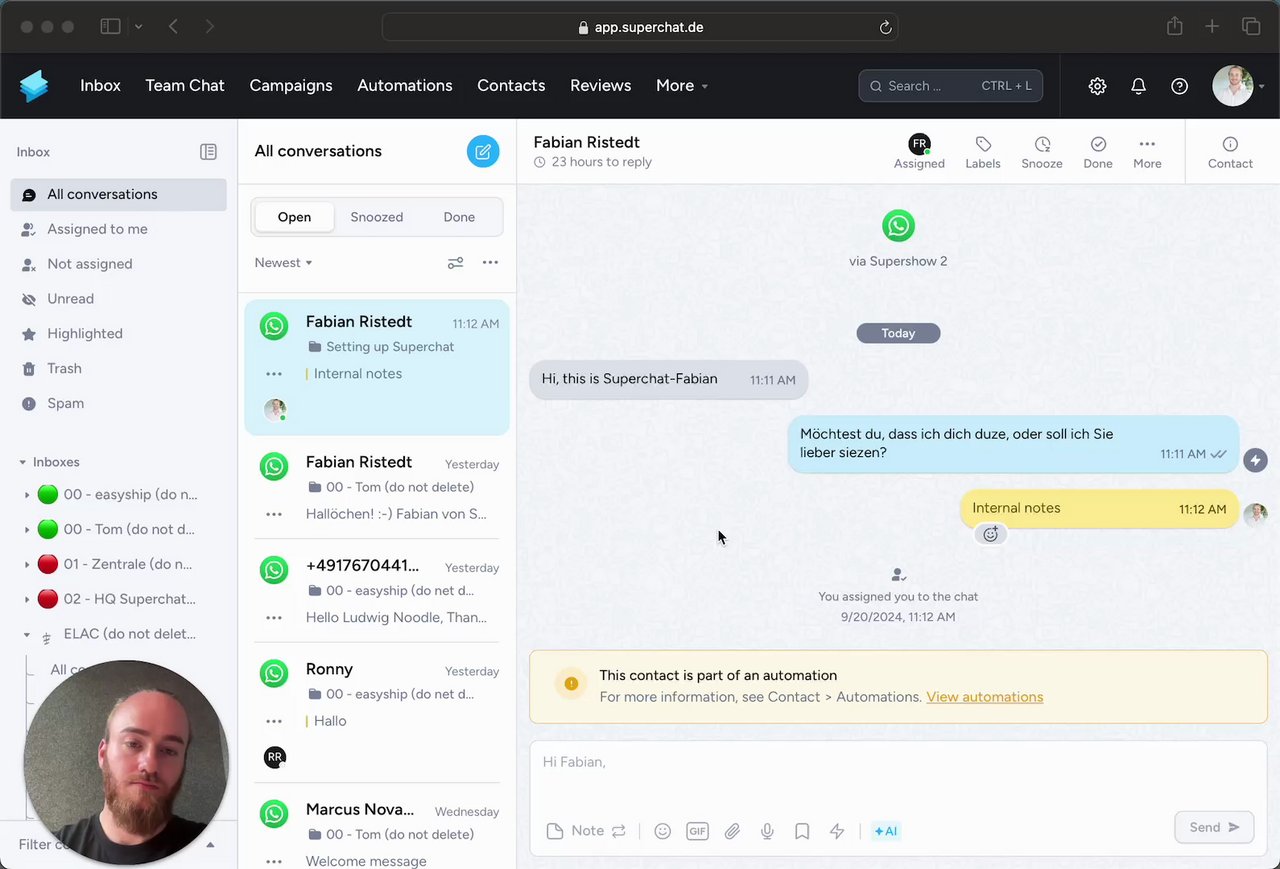Click the Send button
The height and width of the screenshot is (869, 1280).
(1214, 827)
